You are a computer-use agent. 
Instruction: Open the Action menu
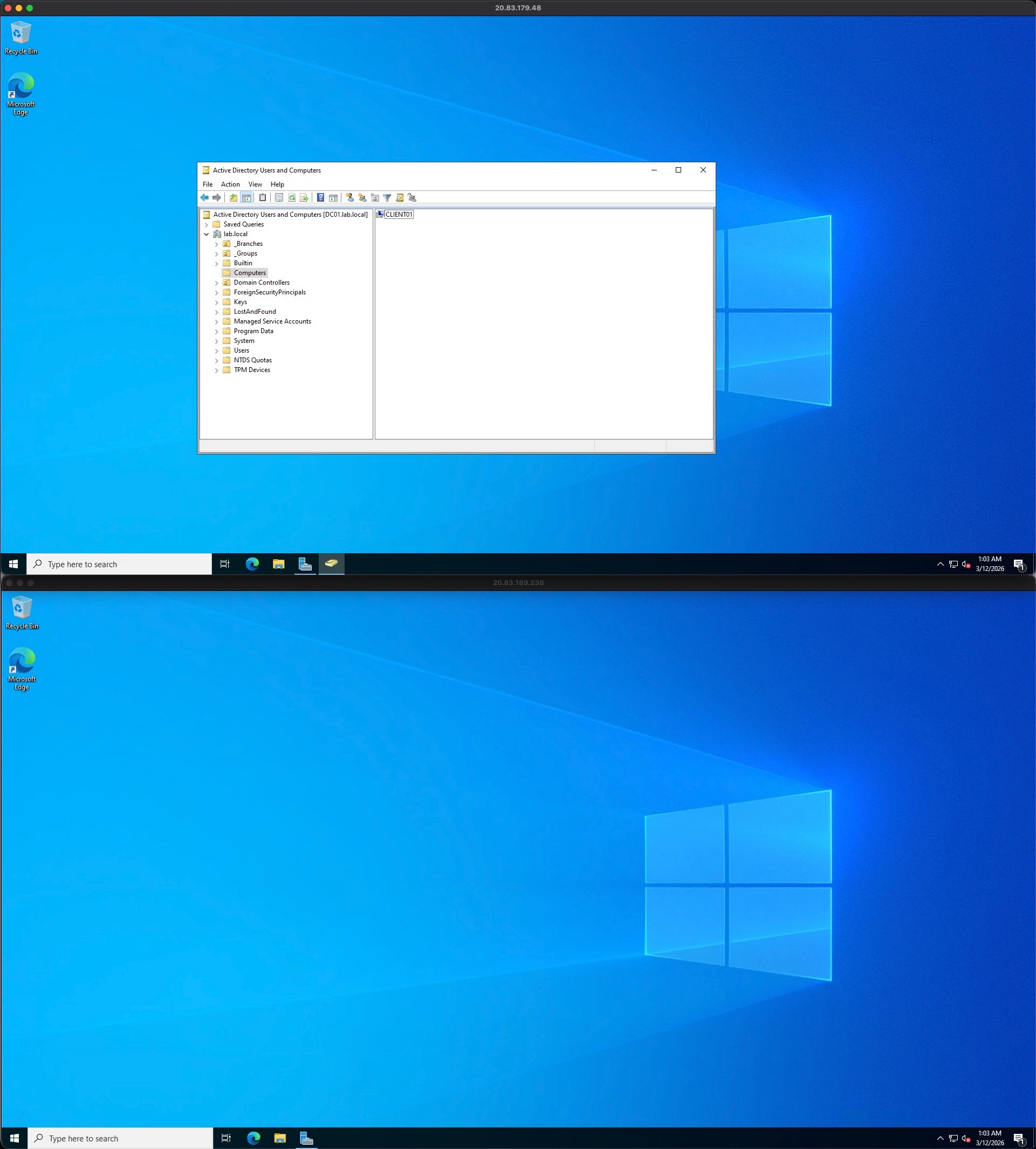point(230,184)
